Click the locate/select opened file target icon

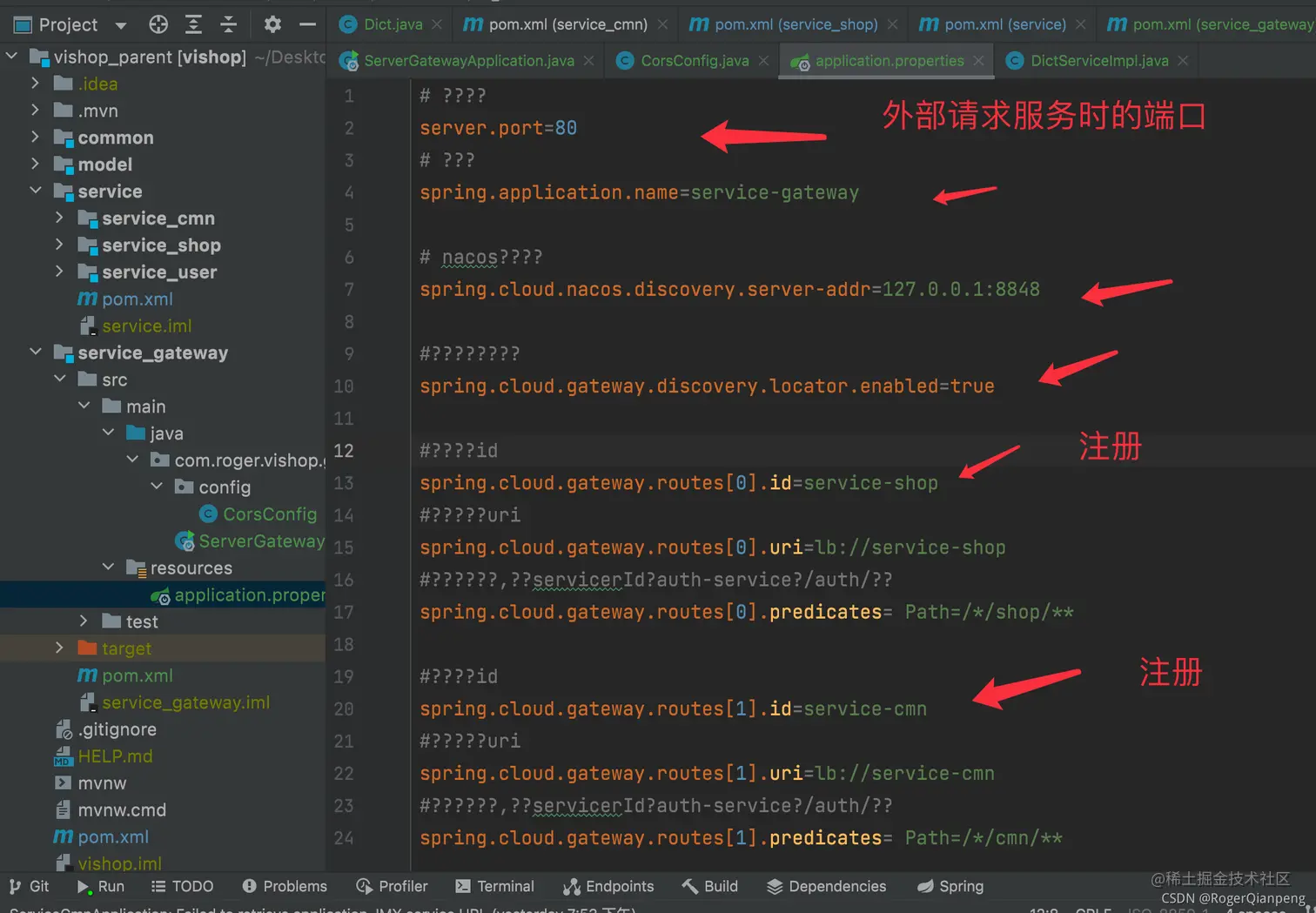pos(158,24)
